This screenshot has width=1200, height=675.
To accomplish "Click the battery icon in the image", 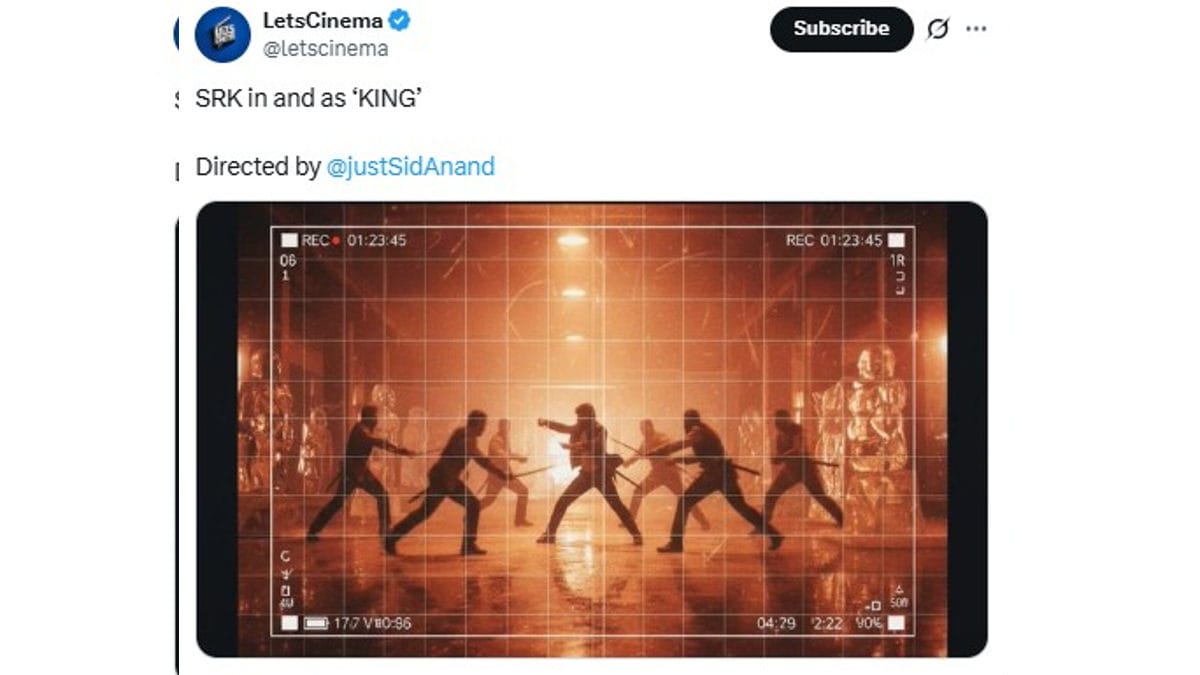I will [317, 624].
